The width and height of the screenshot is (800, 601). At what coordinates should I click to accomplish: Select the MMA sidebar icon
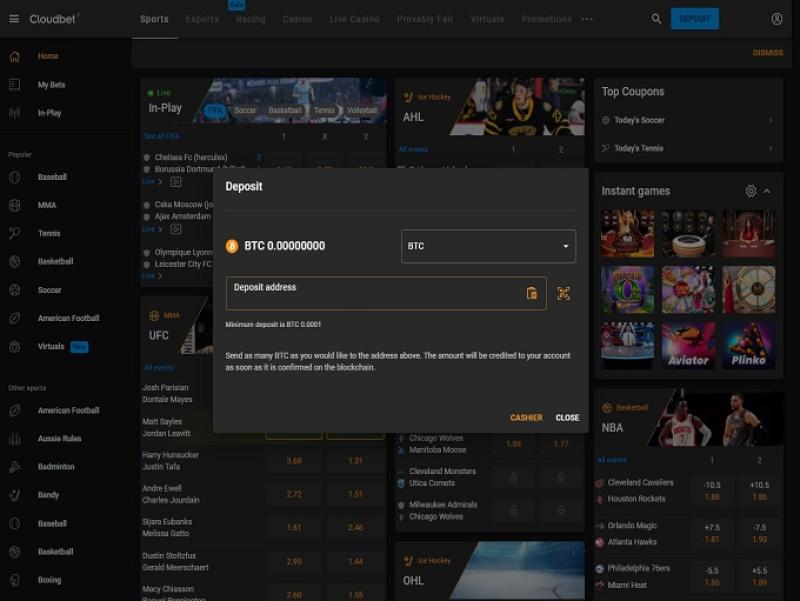[14, 205]
